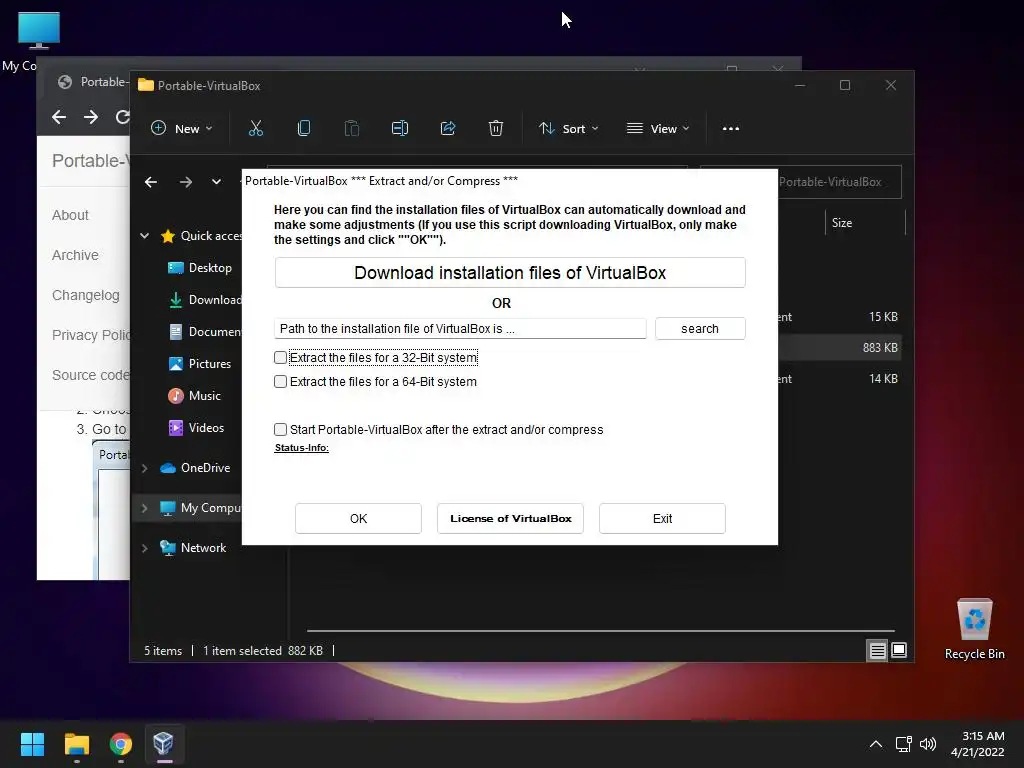Viewport: 1024px width, 768px height.
Task: Click the VirtualBox cube taskbar icon
Action: point(163,744)
